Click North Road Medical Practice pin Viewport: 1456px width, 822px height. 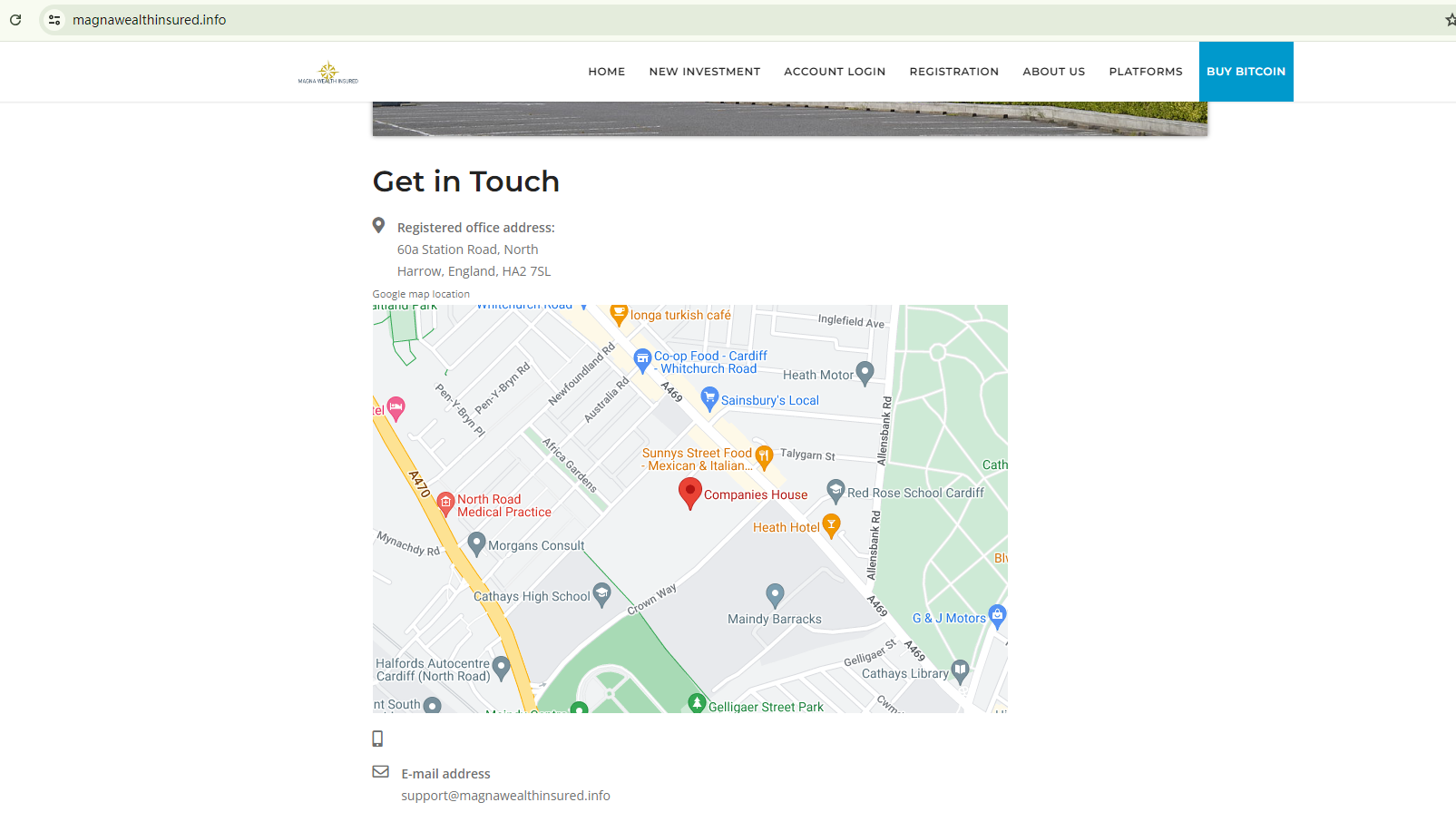(445, 504)
